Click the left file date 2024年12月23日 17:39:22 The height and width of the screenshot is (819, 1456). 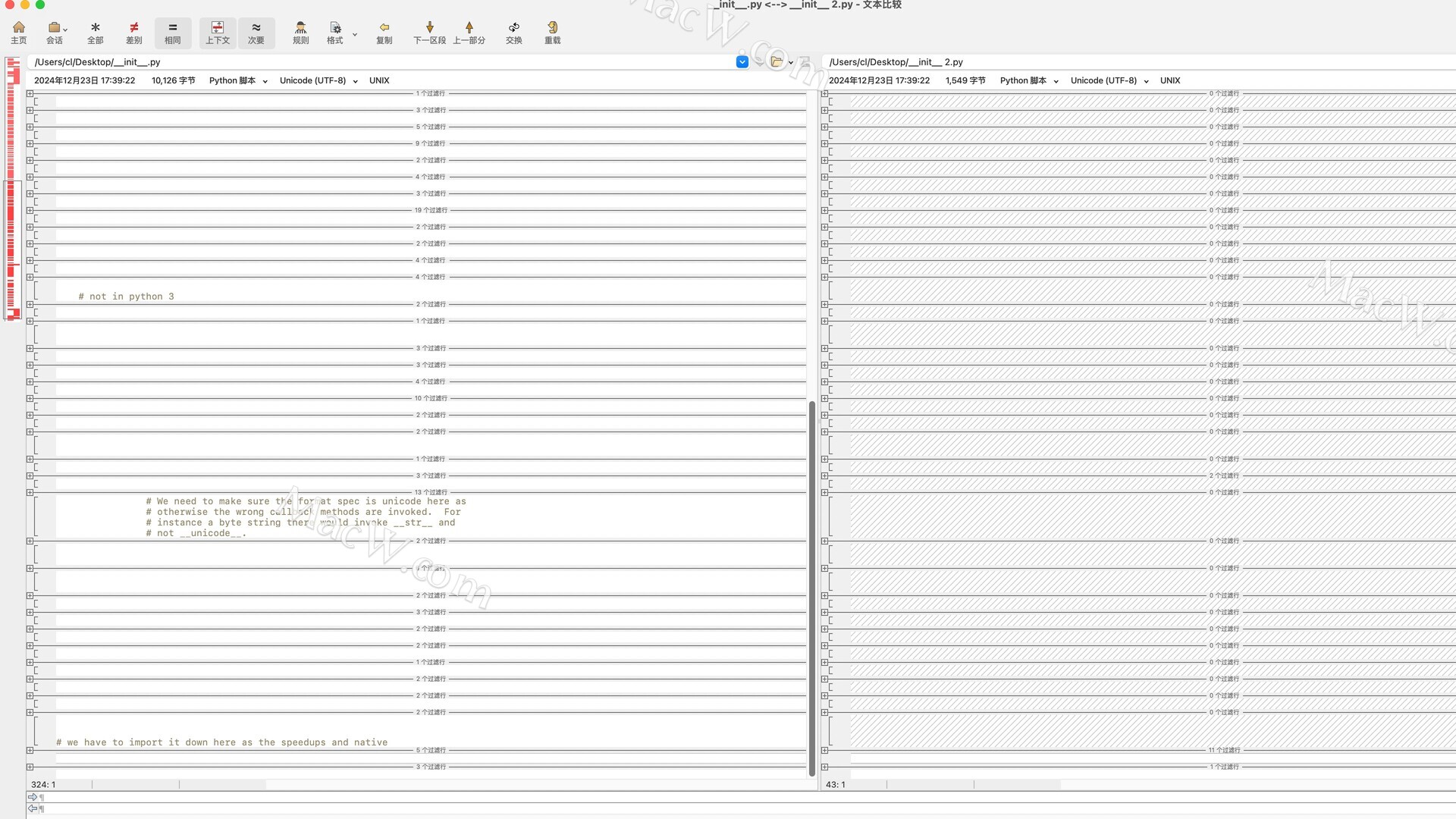click(x=84, y=80)
